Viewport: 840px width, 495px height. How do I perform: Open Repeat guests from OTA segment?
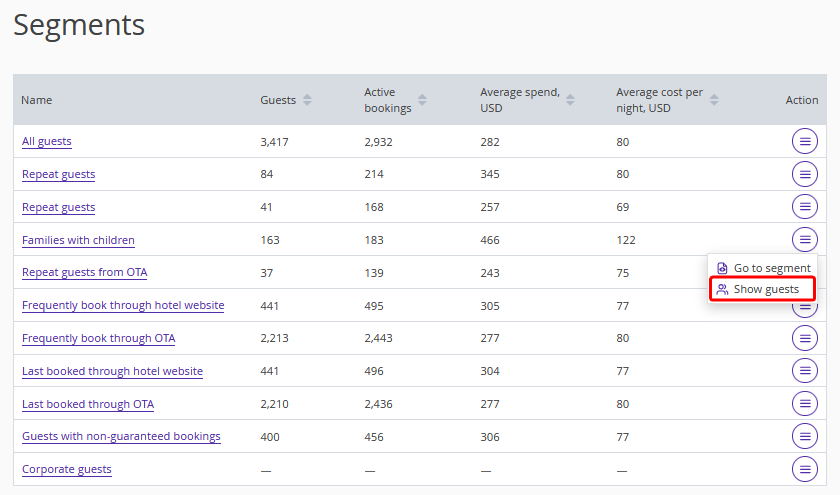pyautogui.click(x=85, y=272)
